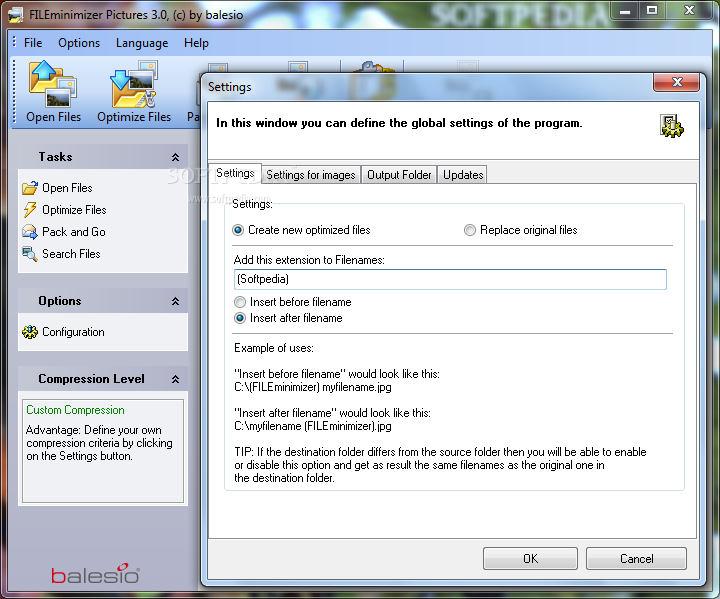Click the Cancel button
The image size is (720, 599).
click(636, 559)
